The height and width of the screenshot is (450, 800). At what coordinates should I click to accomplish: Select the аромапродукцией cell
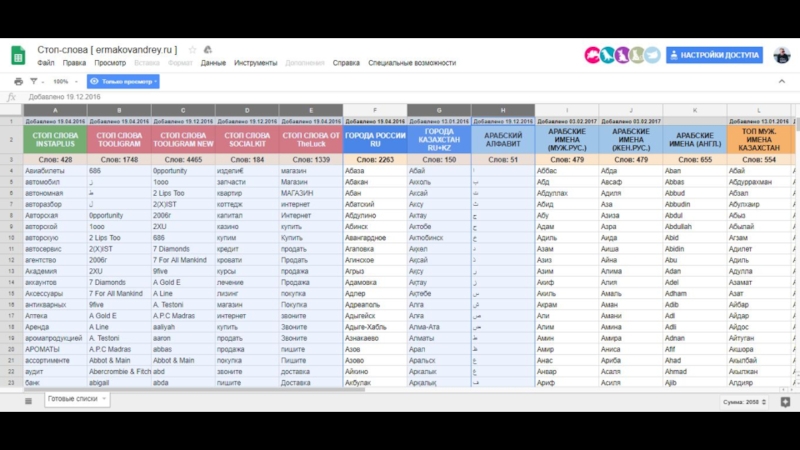coord(55,338)
